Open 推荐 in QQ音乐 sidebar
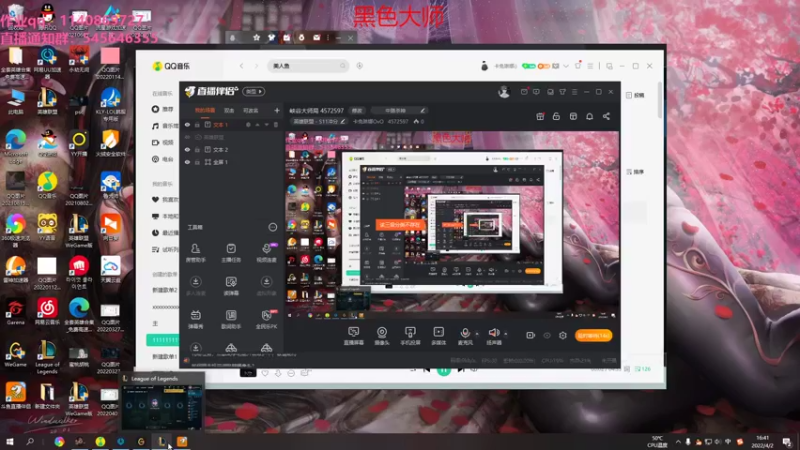Screen dimensions: 800x450 pos(163,109)
